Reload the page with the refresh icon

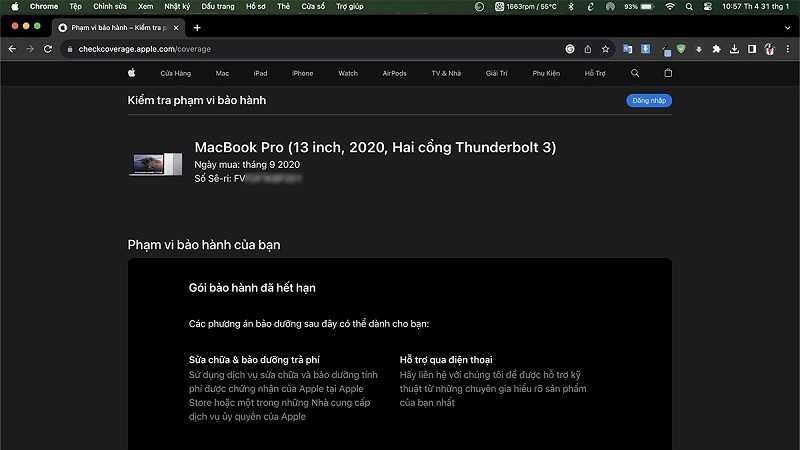coord(47,49)
